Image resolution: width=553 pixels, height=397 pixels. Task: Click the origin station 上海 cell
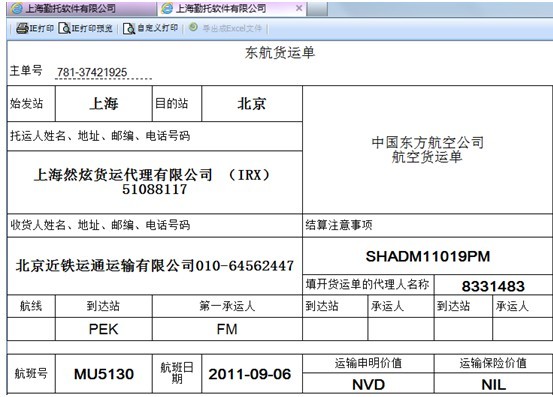(x=104, y=104)
